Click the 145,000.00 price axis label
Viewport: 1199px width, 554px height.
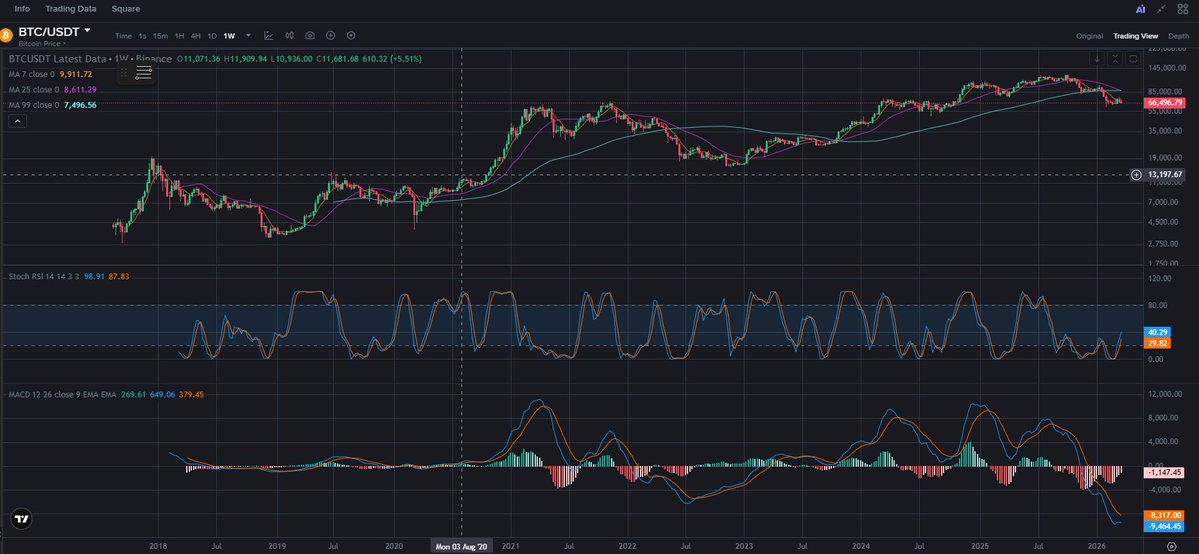(1165, 68)
